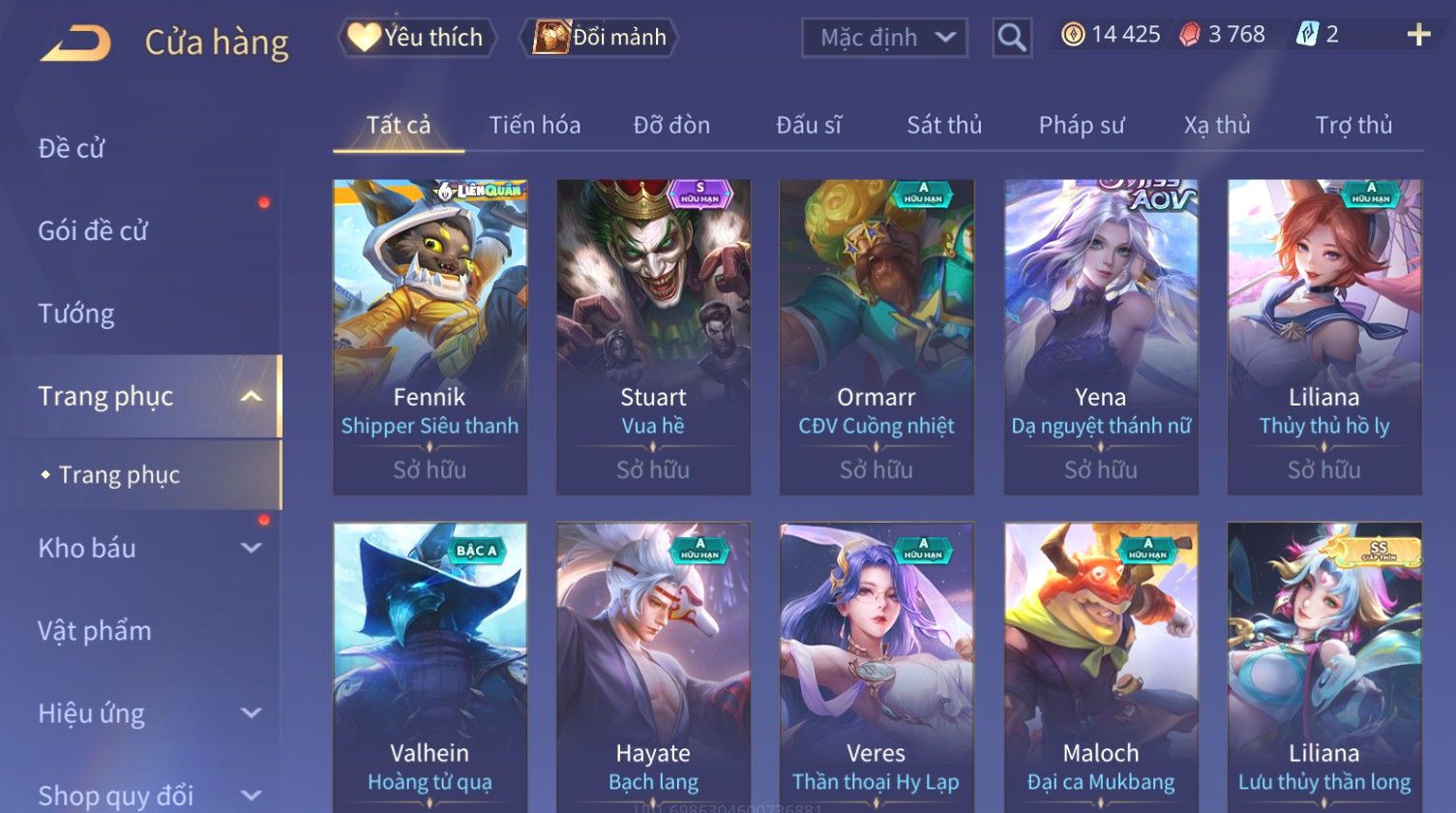Viewport: 1456px width, 813px height.
Task: Tap the red ruby currency icon
Action: (1189, 35)
